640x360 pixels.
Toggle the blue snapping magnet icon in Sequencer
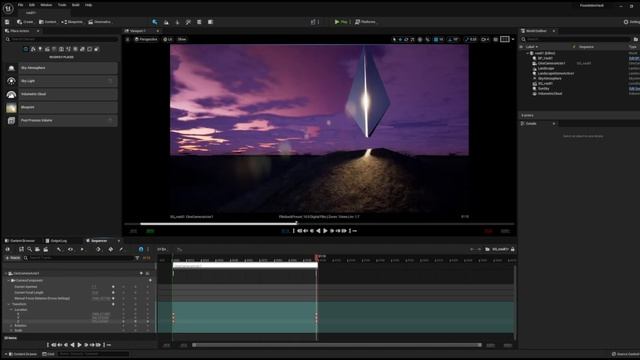click(x=141, y=249)
